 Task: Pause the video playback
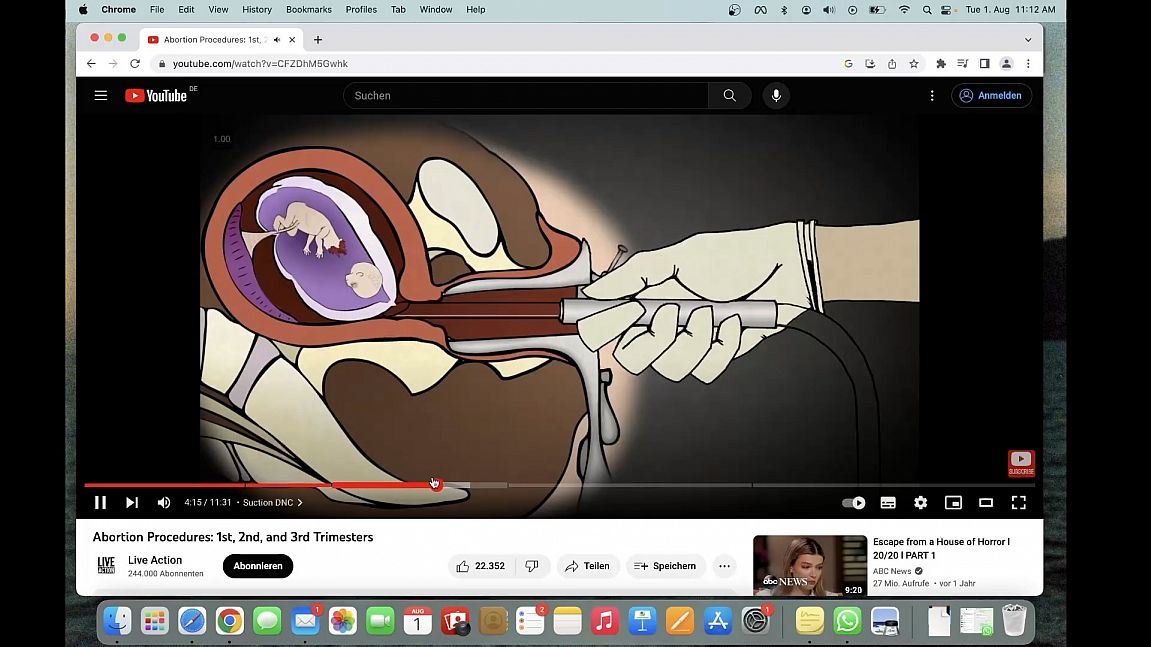tap(100, 503)
